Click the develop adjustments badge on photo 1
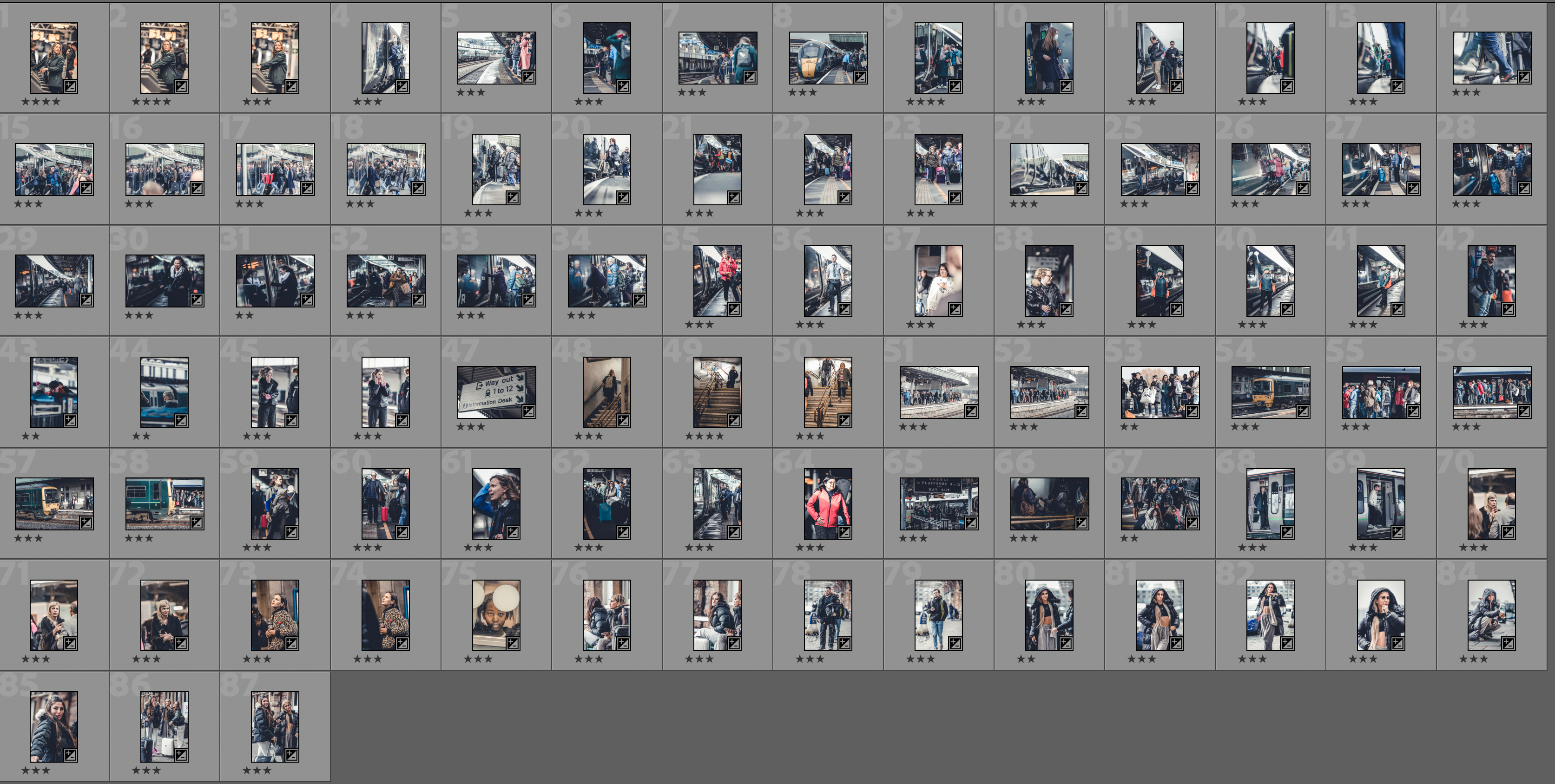 [x=70, y=86]
